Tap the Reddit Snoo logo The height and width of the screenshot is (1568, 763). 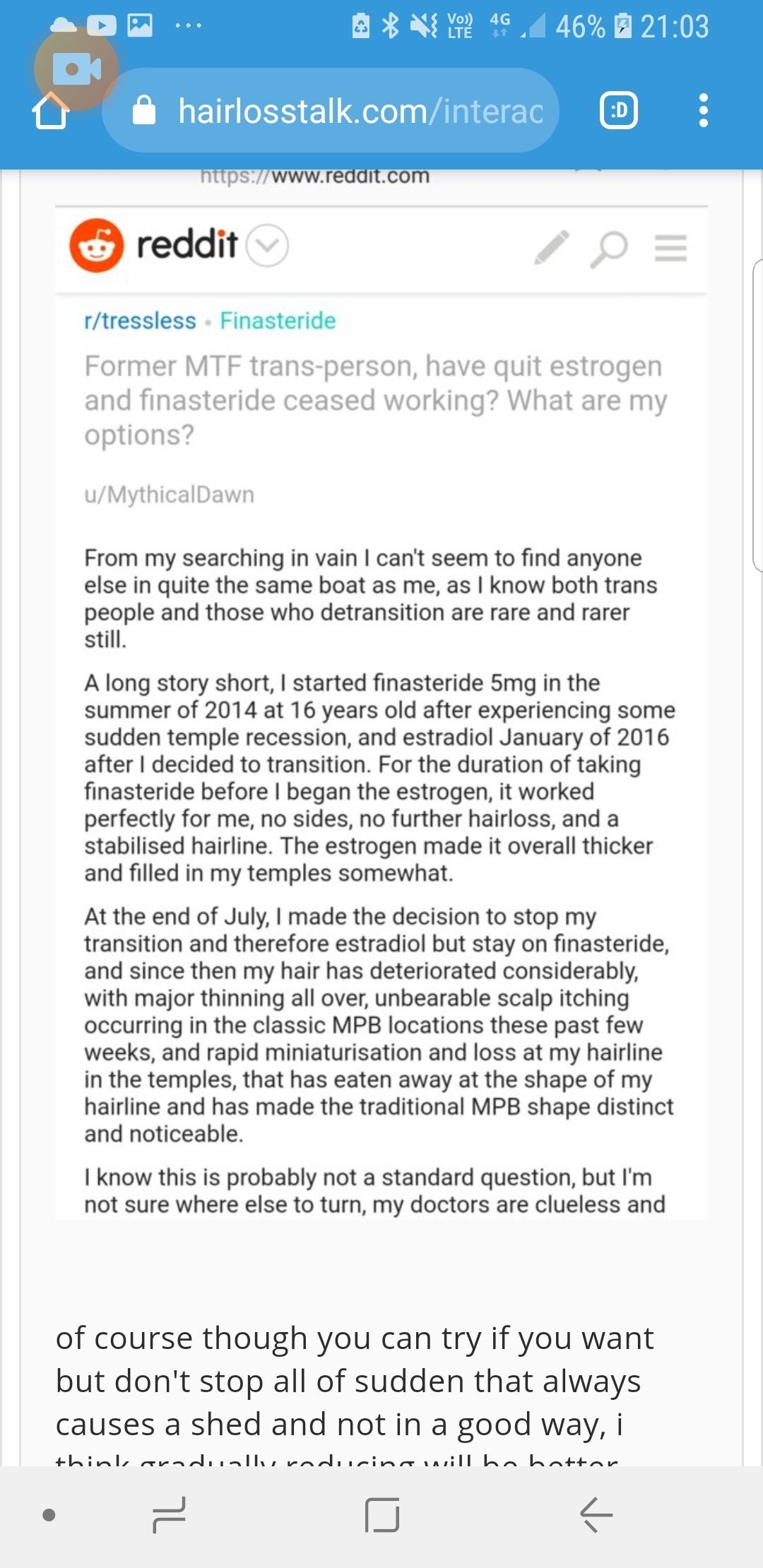pos(97,246)
